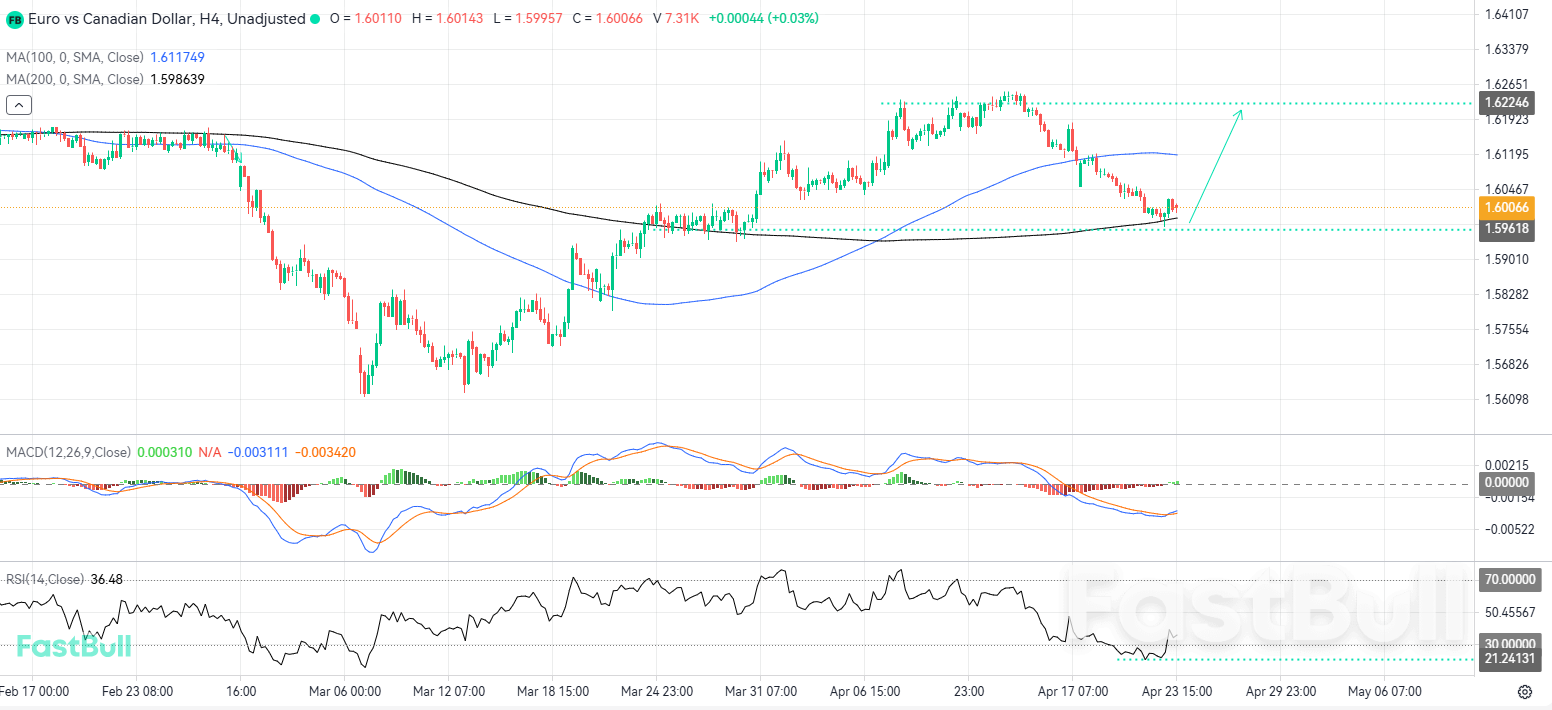Click the current price tag 1.60066

coord(1506,208)
